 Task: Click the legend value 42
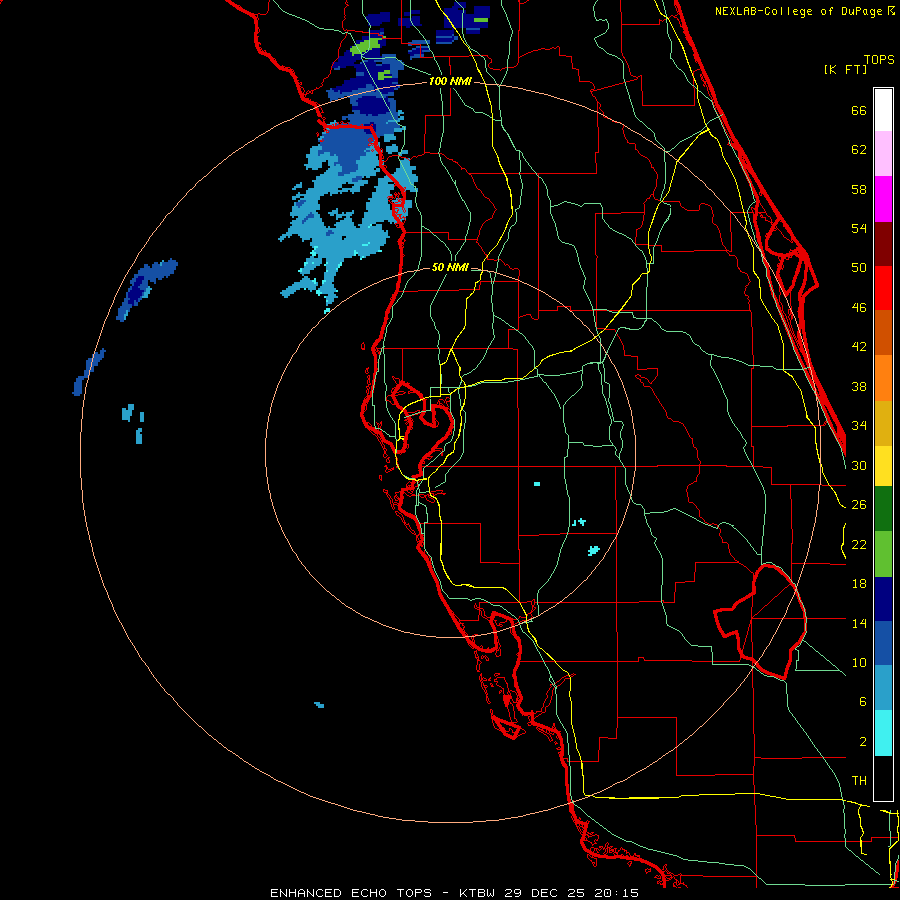click(859, 347)
